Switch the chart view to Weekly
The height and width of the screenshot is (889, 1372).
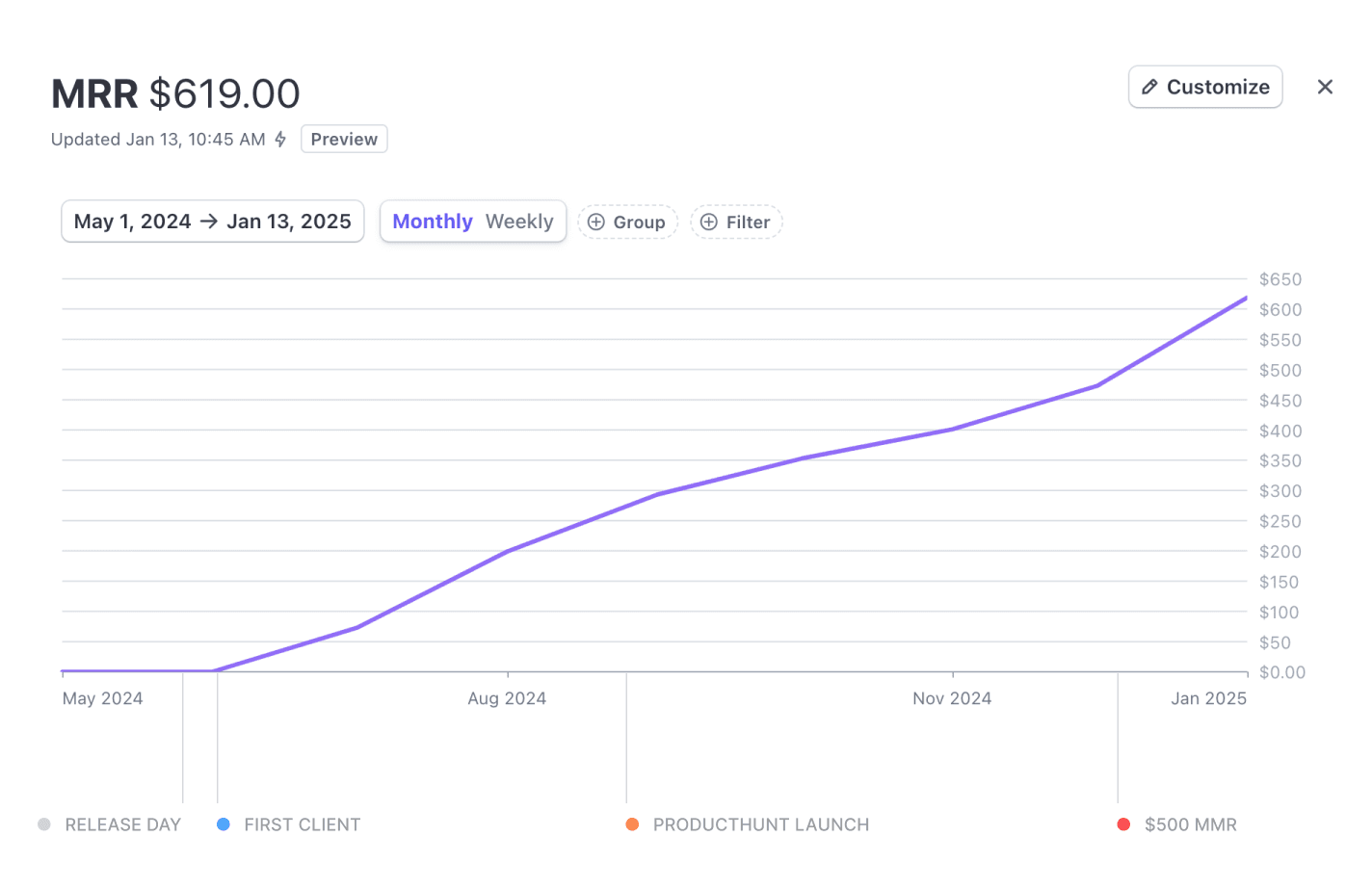pos(519,221)
